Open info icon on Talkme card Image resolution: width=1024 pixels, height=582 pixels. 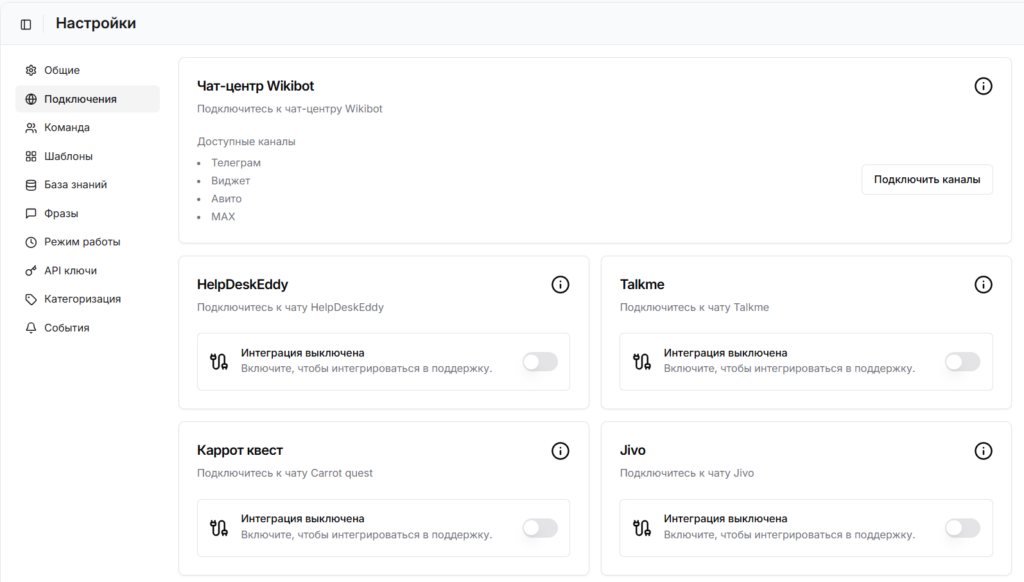click(983, 285)
